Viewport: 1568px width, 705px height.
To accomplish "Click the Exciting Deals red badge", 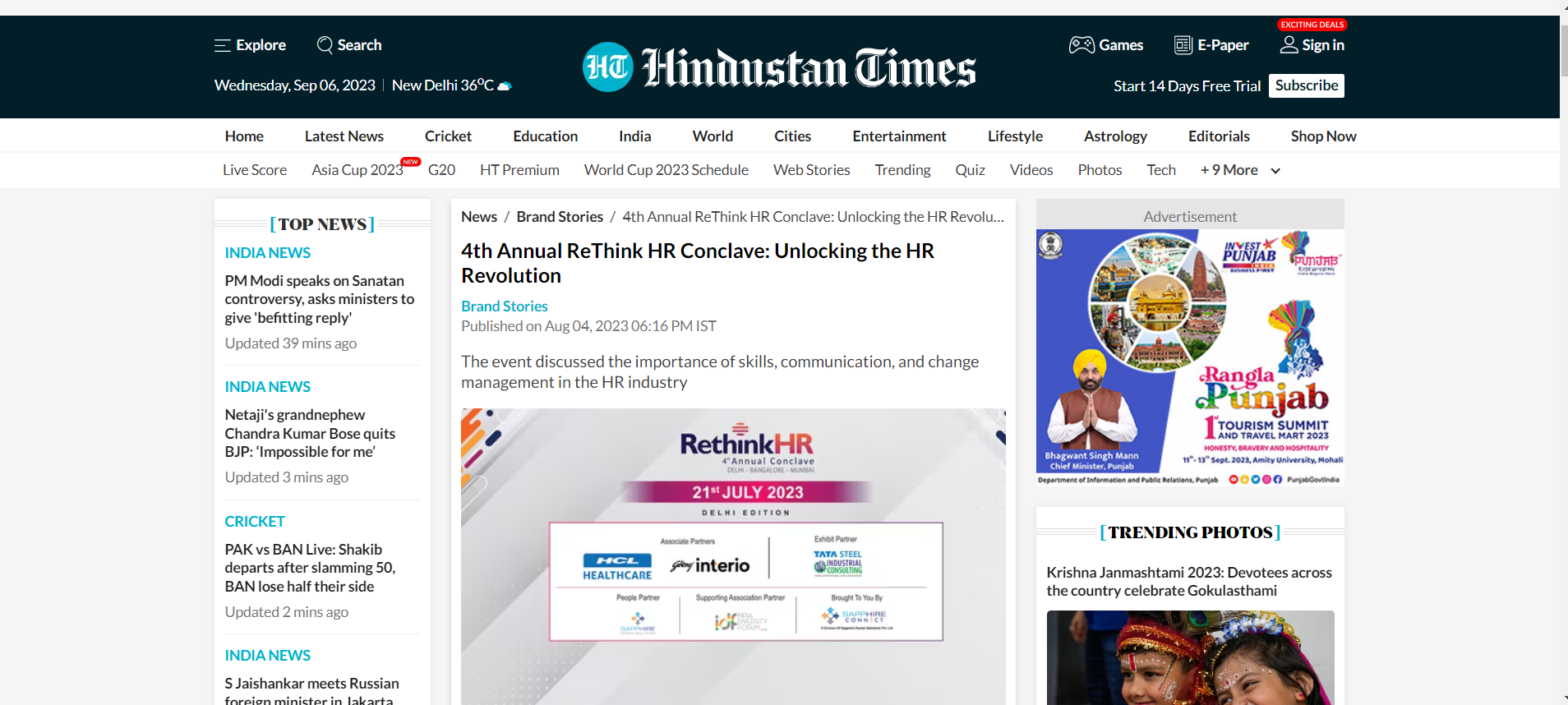I will (1312, 25).
